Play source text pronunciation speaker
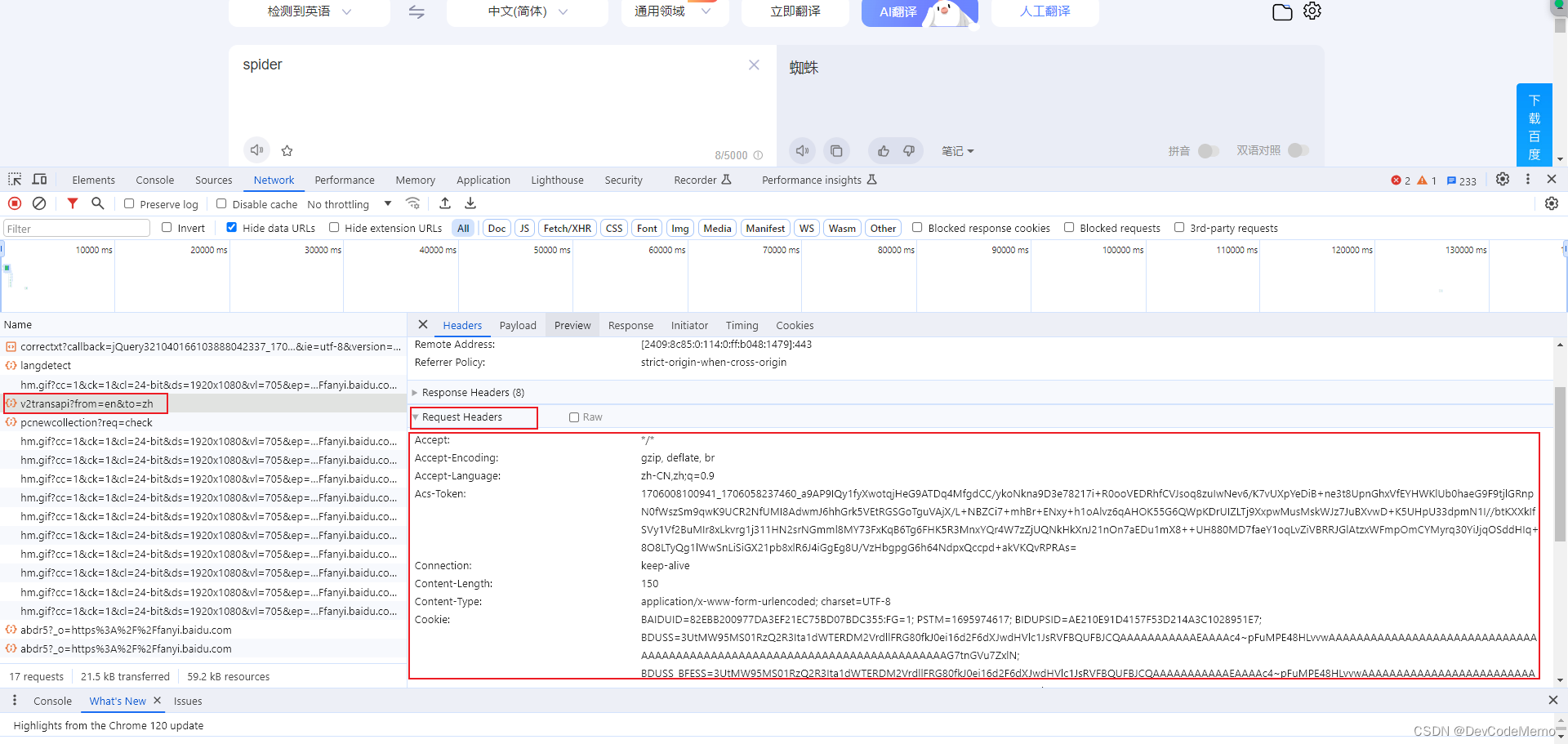The width and height of the screenshot is (1568, 744). click(257, 150)
